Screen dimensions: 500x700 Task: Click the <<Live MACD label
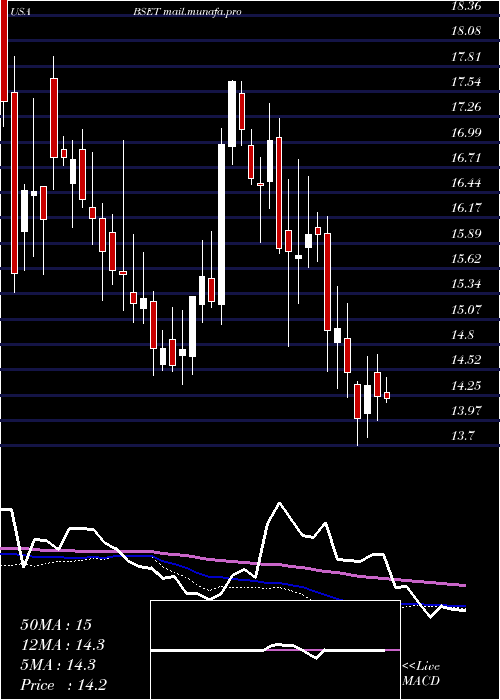coord(421,674)
